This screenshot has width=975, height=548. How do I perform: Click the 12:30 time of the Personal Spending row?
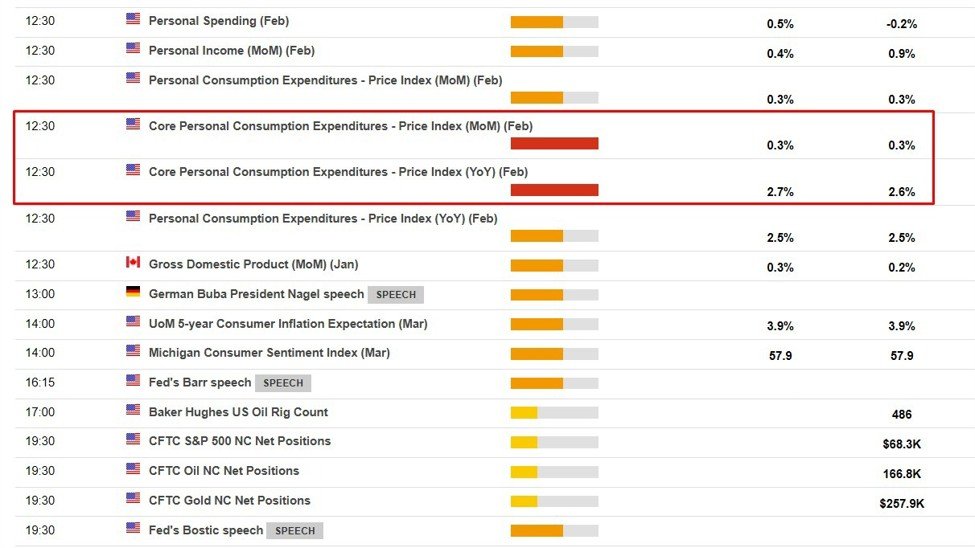click(x=40, y=21)
